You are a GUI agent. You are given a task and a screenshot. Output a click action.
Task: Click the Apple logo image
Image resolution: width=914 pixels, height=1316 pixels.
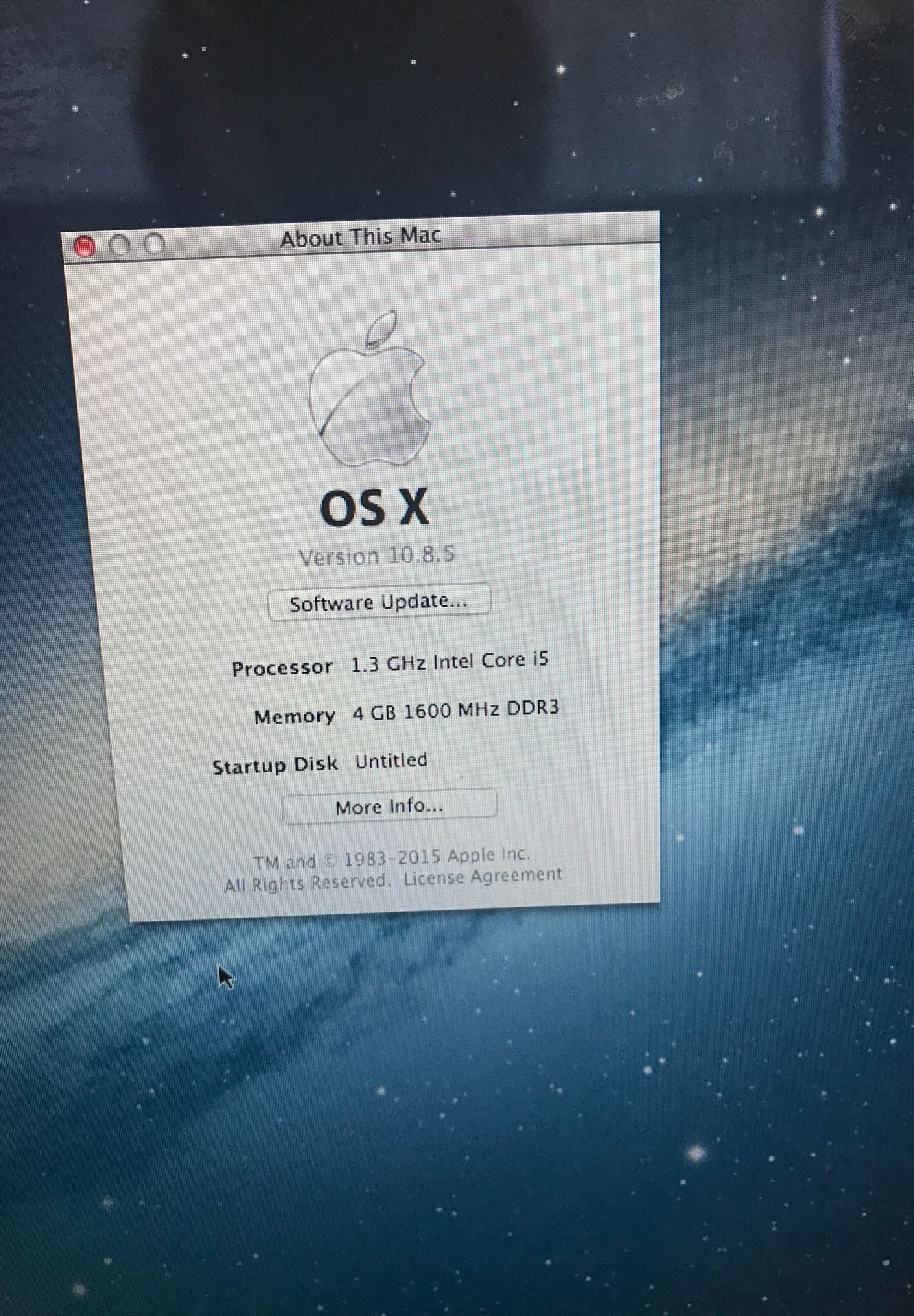pyautogui.click(x=370, y=389)
